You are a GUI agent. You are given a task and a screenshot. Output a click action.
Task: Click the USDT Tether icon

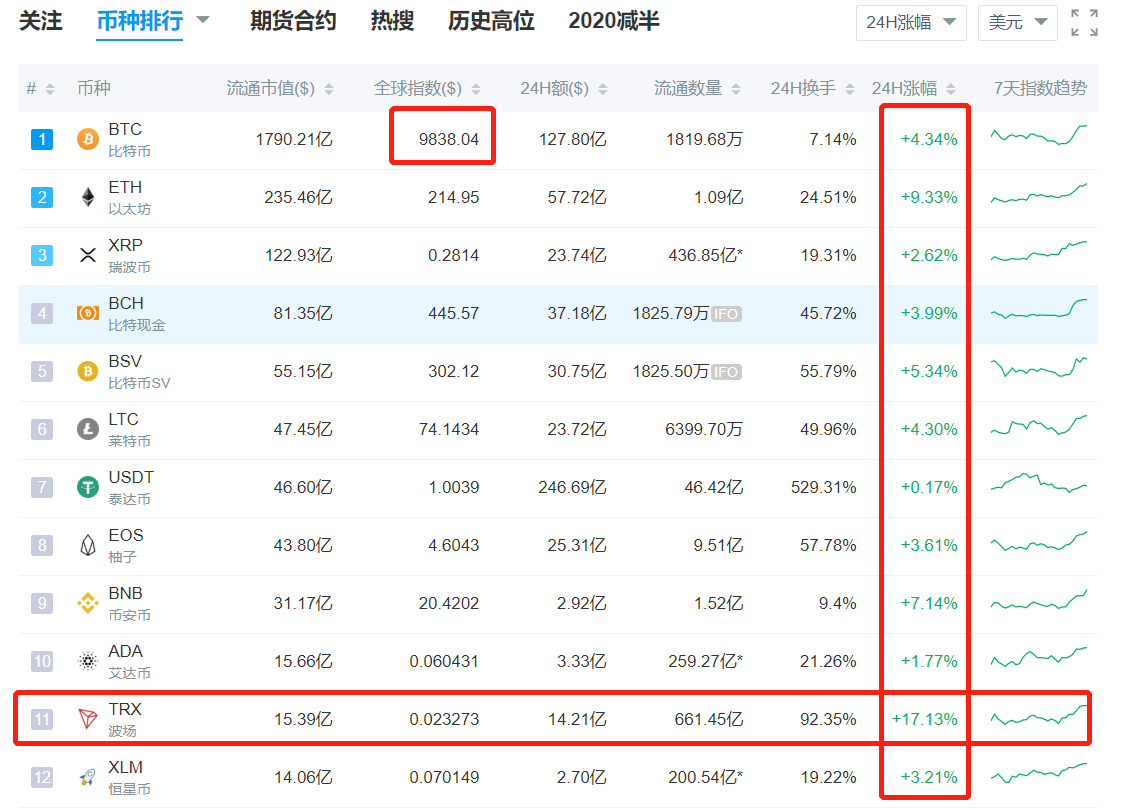click(x=88, y=488)
